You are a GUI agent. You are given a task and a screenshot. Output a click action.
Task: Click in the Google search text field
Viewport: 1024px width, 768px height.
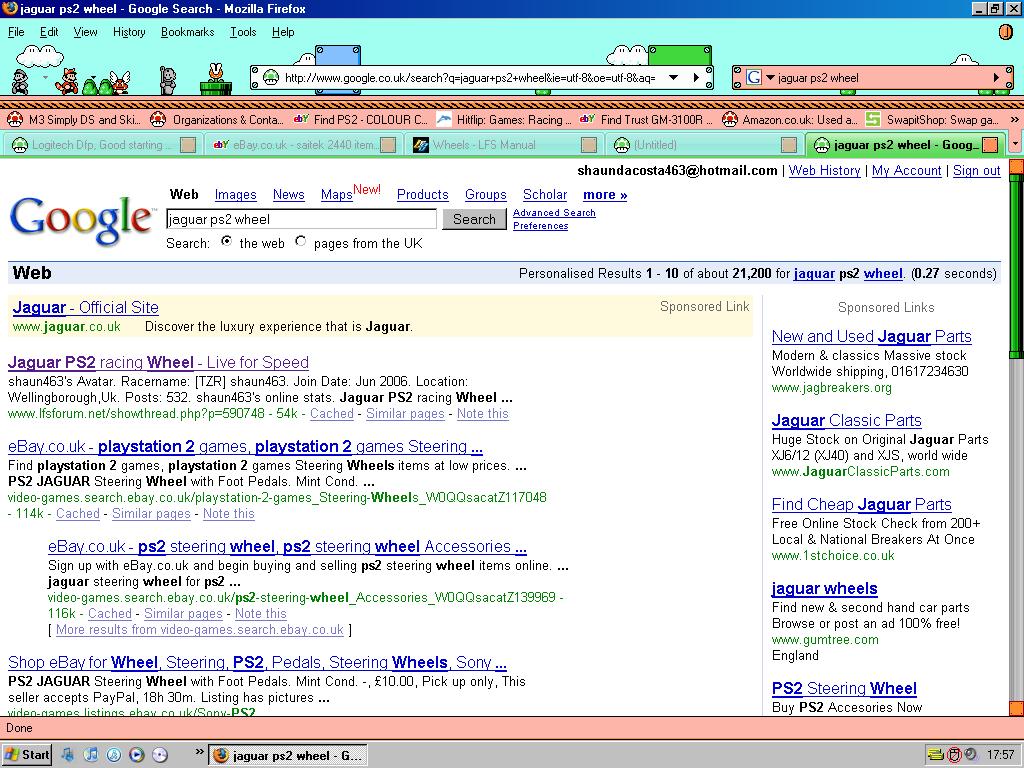(x=301, y=219)
